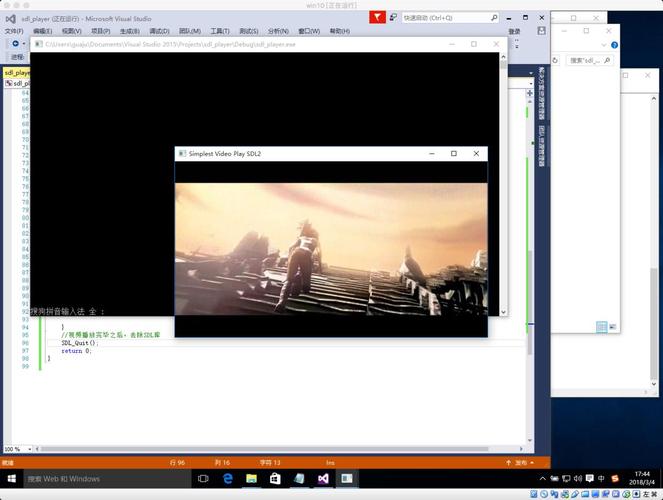Image resolution: width=663 pixels, height=500 pixels.
Task: Click the orange Sogou input tray icon
Action: (x=615, y=478)
